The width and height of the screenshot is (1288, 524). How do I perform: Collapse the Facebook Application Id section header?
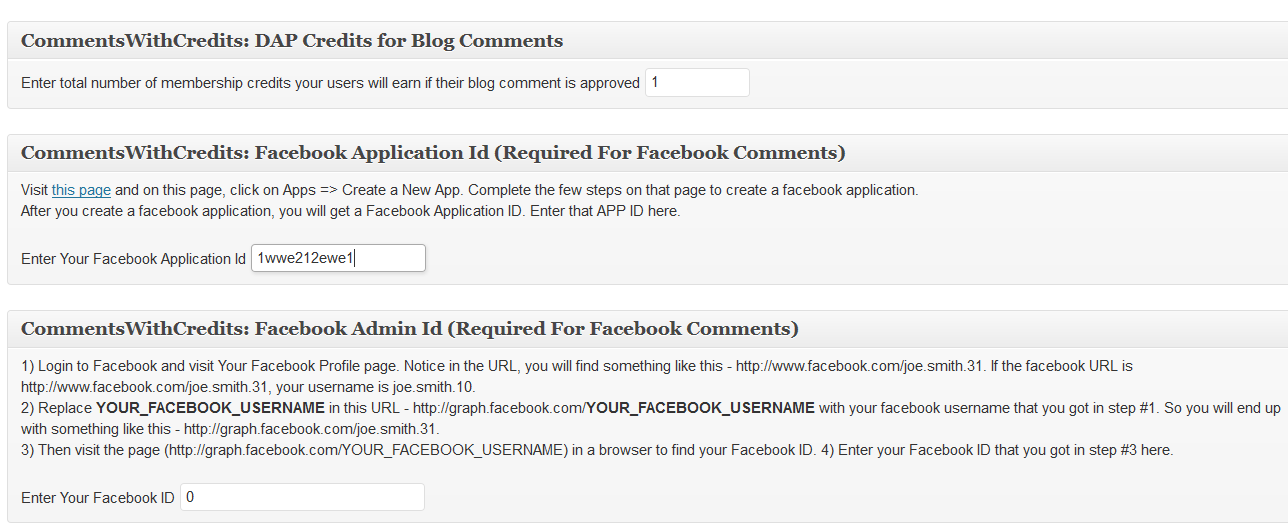(647, 153)
